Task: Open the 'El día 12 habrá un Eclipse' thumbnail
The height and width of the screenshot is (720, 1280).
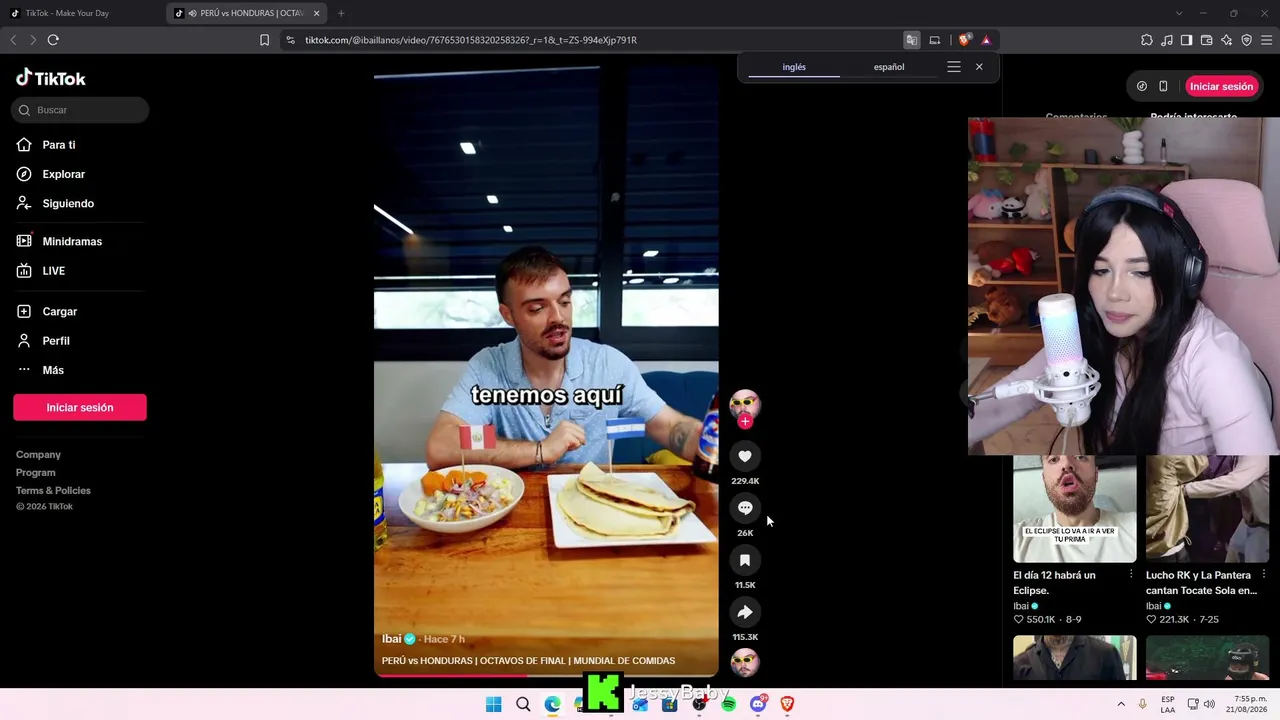Action: (x=1075, y=509)
